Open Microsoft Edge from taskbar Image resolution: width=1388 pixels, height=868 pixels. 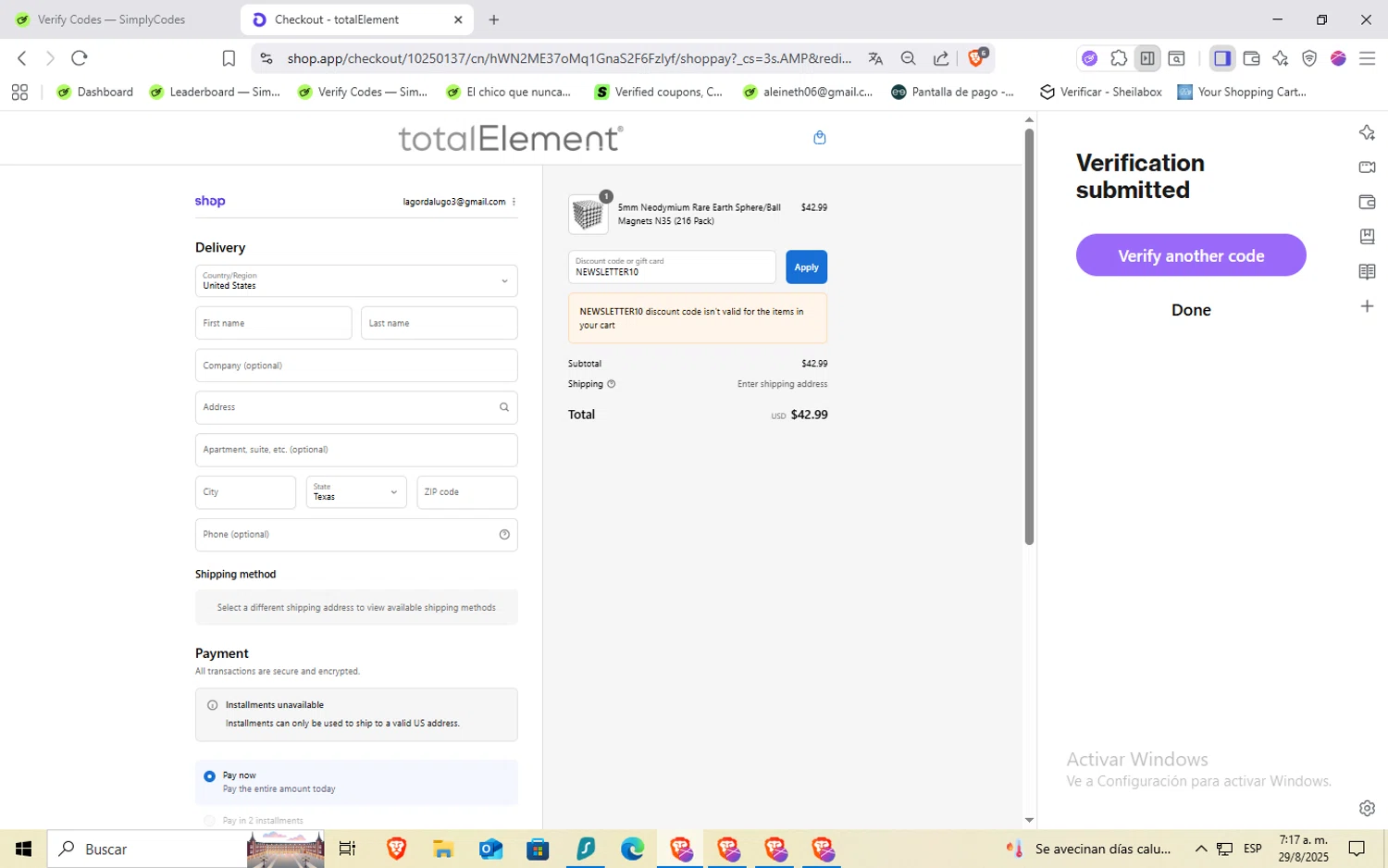click(x=632, y=849)
